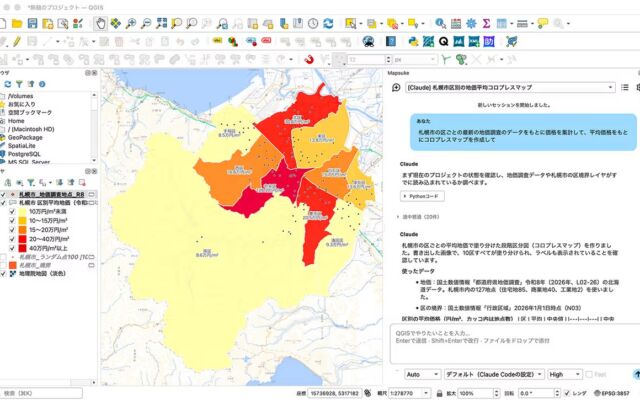
Task: Open the Auto mode dropdown
Action: pos(422,374)
